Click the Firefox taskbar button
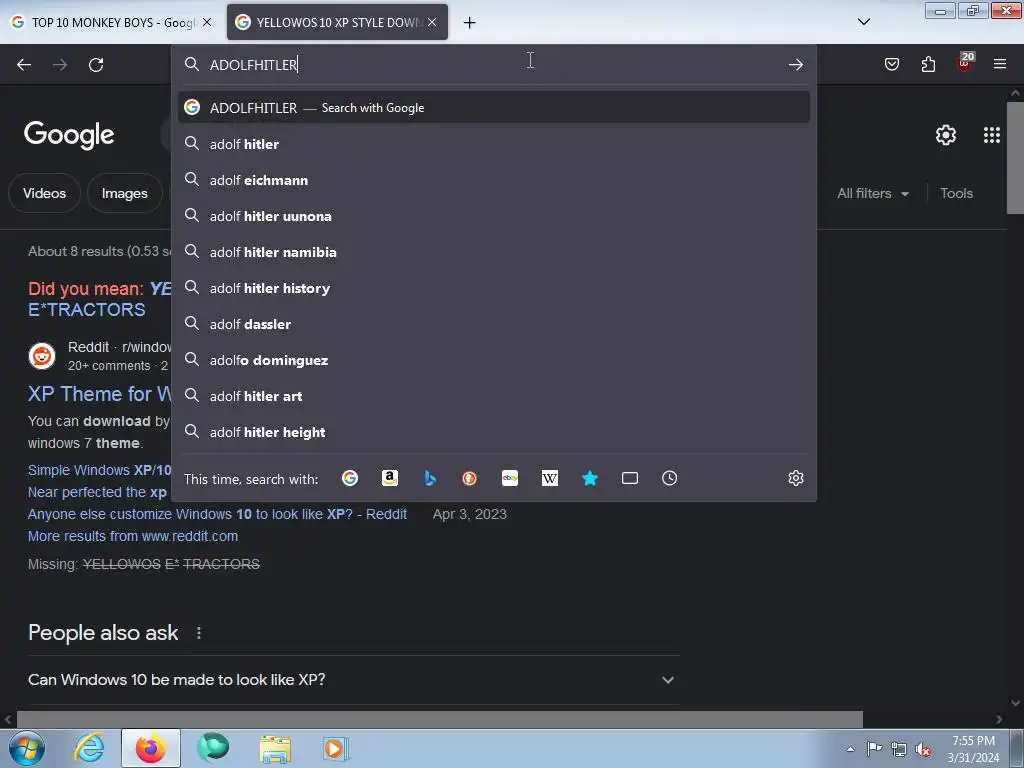 (x=151, y=748)
